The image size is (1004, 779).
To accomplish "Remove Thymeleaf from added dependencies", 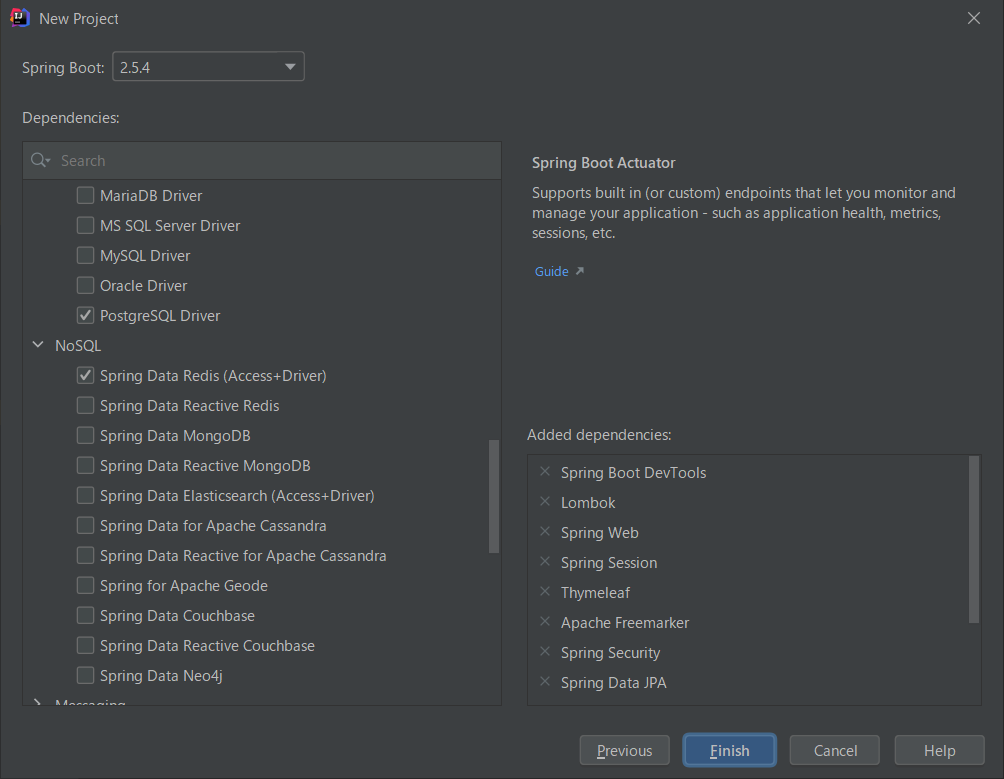I will click(545, 592).
